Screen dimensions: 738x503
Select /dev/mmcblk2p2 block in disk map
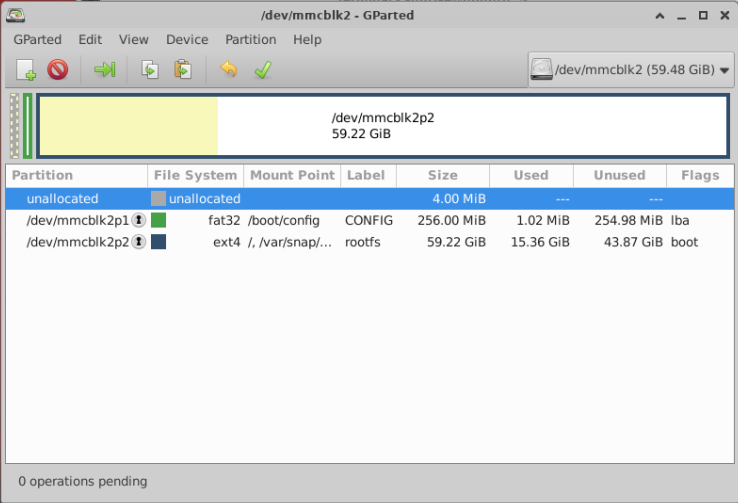[383, 126]
